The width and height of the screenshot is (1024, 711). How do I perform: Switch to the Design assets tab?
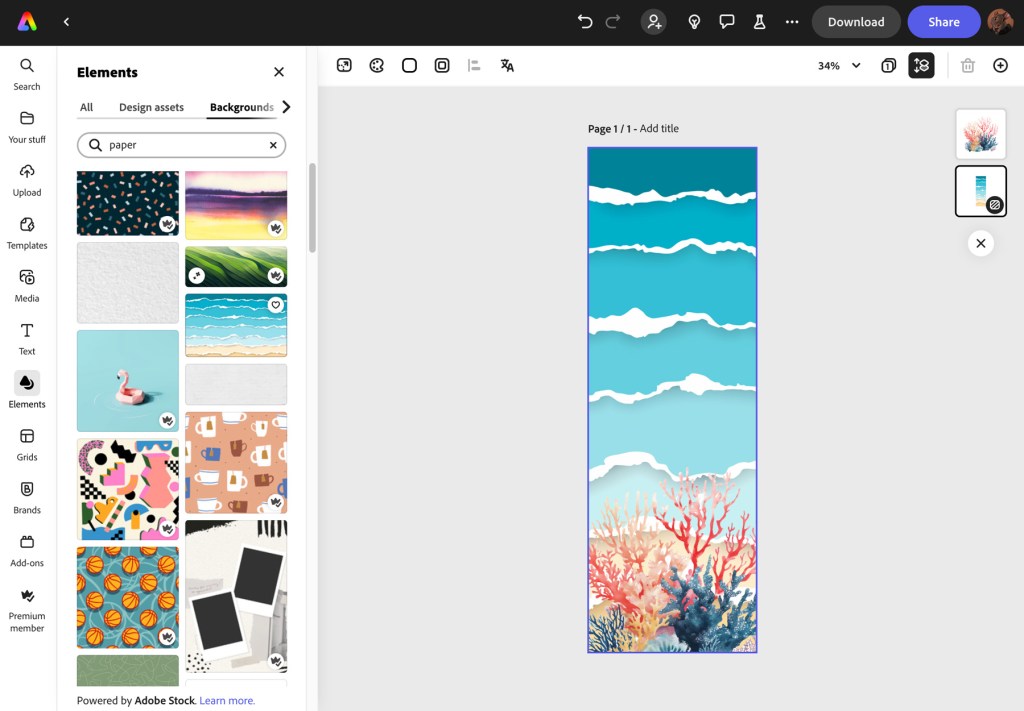(151, 107)
